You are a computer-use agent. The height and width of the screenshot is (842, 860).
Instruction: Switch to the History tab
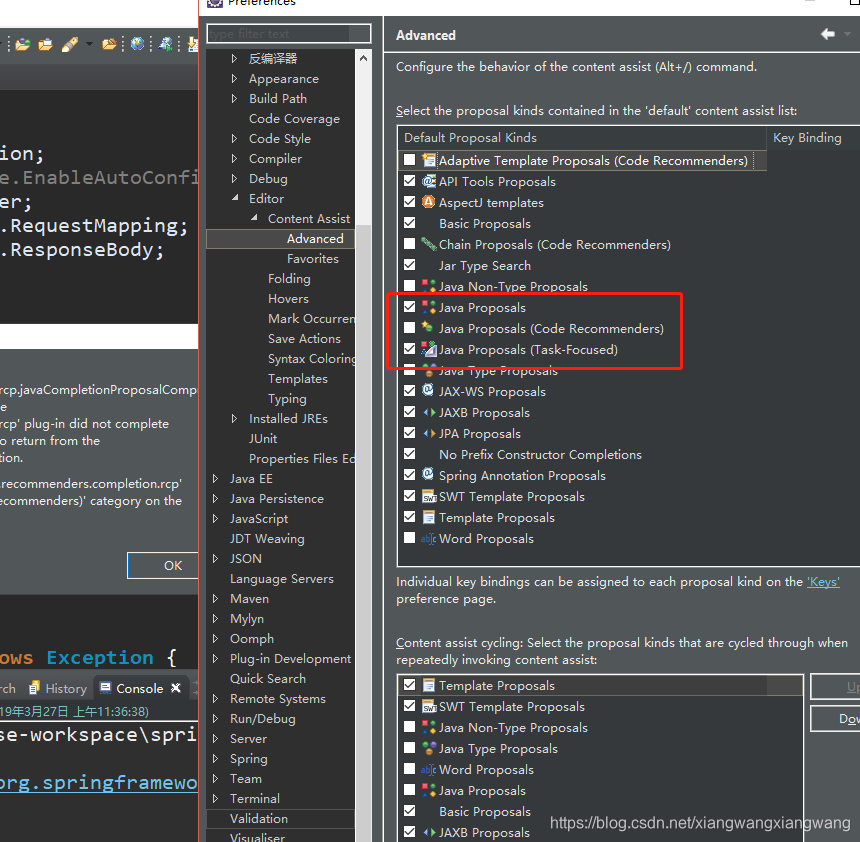click(x=66, y=688)
